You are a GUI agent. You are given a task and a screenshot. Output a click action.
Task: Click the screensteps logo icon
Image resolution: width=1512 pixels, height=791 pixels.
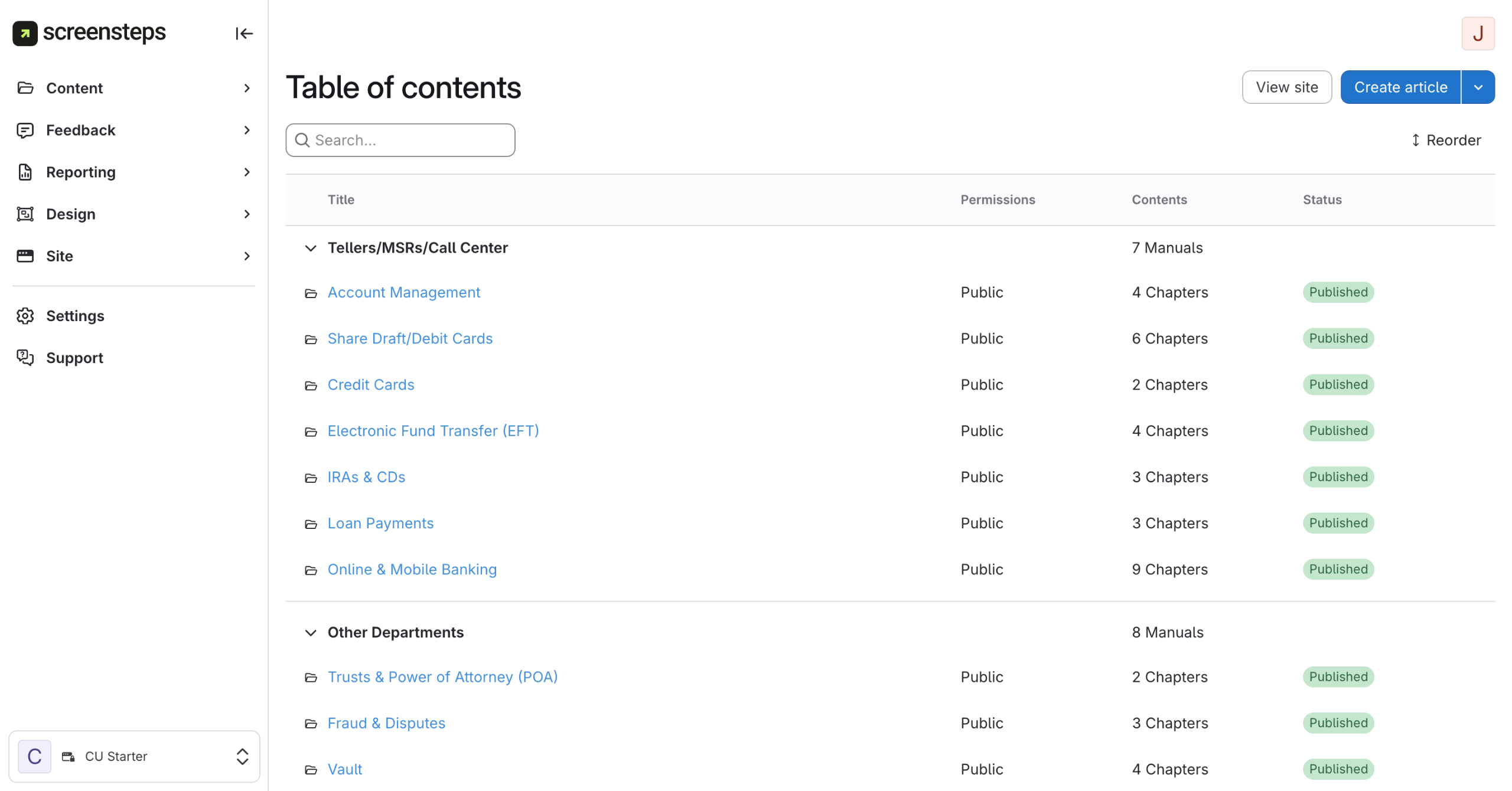pos(25,33)
